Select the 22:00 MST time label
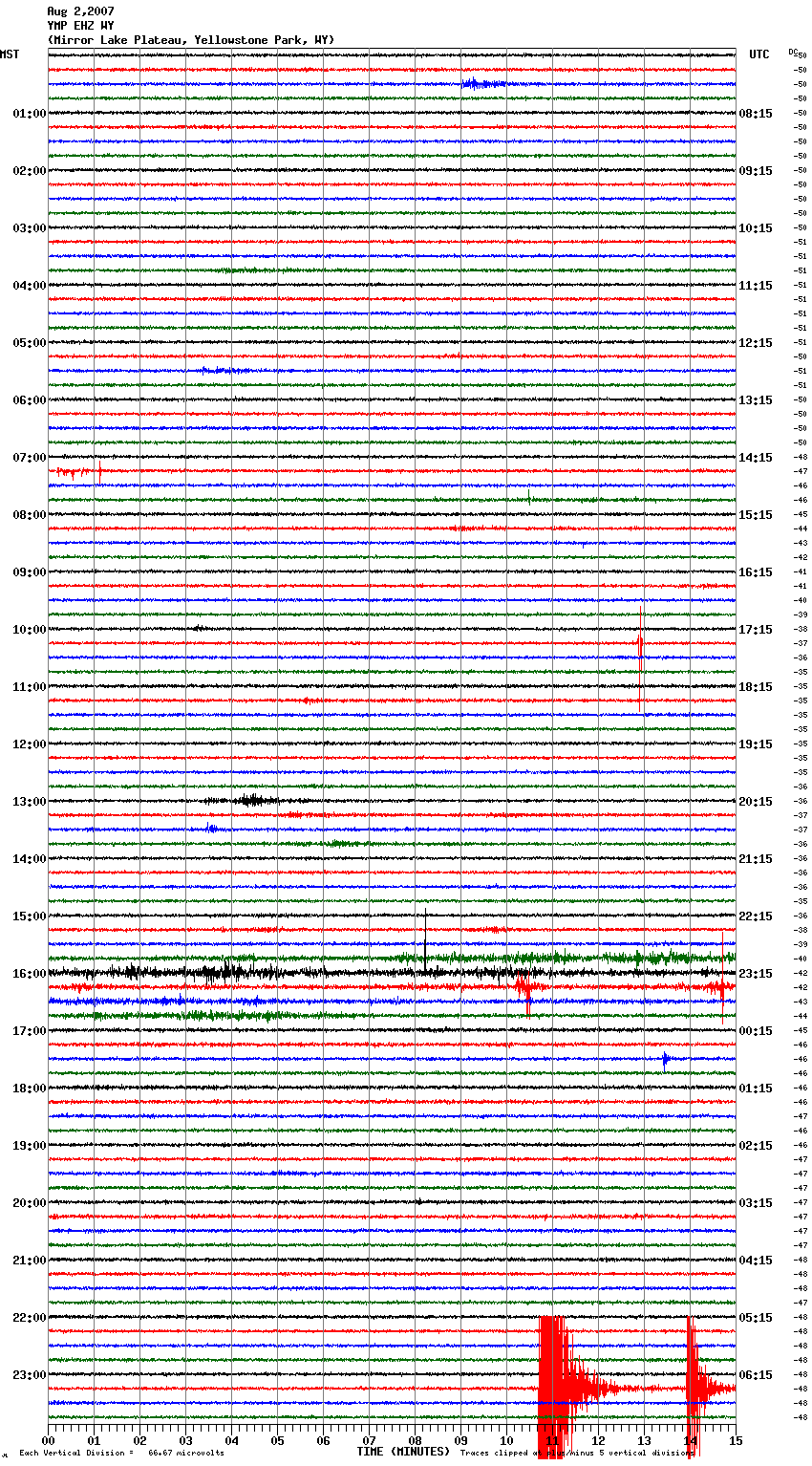 [30, 1318]
